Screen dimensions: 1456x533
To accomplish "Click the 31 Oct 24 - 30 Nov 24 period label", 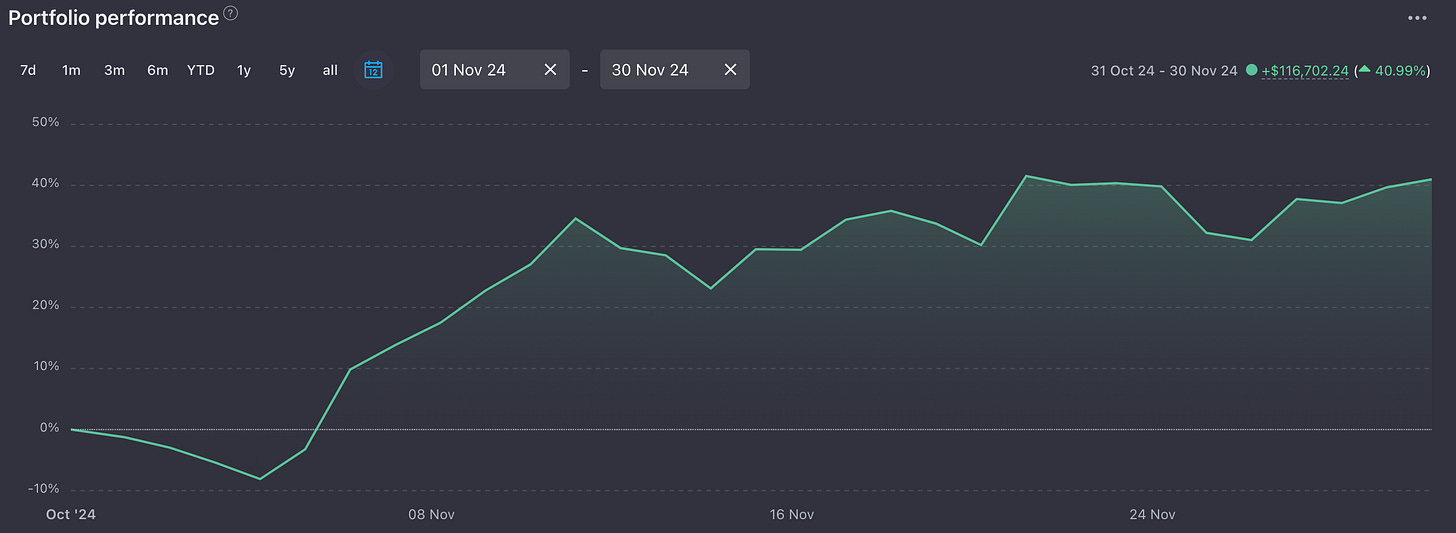I will (1164, 71).
